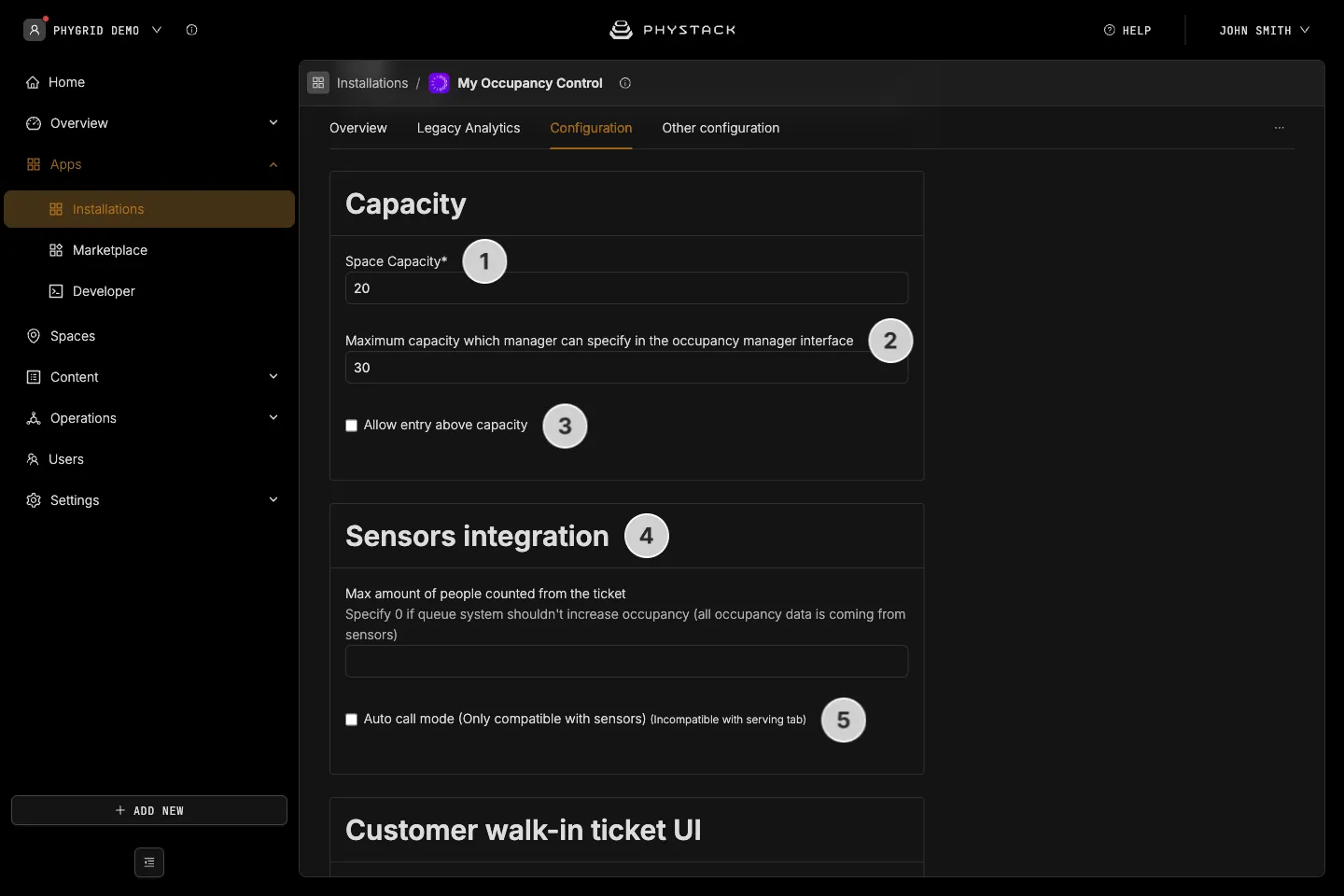Open the Other configuration tab
Image resolution: width=1344 pixels, height=896 pixels.
[x=721, y=128]
